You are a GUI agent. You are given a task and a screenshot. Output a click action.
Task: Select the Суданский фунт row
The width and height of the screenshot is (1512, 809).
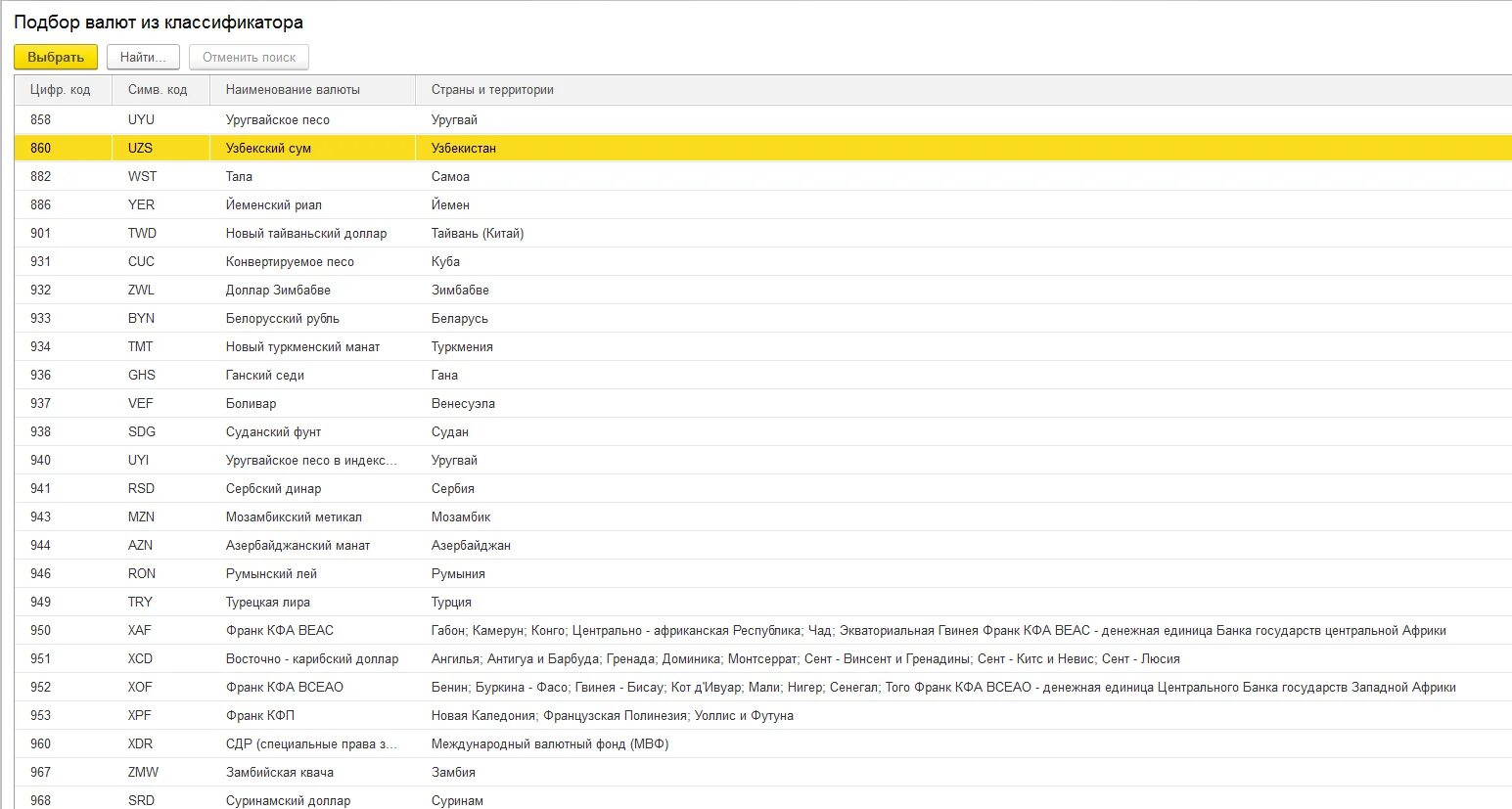(763, 431)
